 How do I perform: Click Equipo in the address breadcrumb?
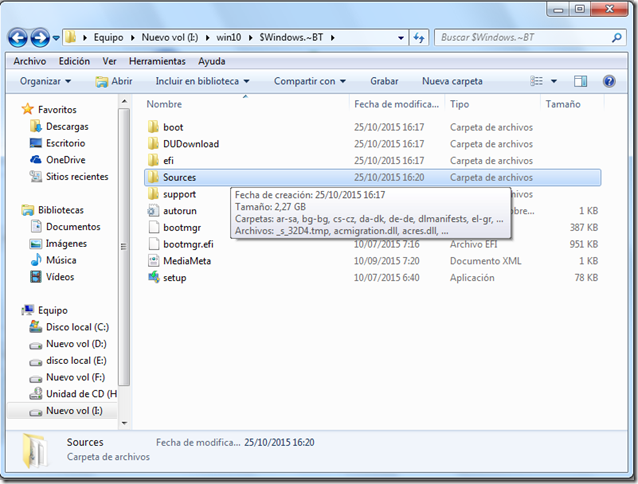108,37
